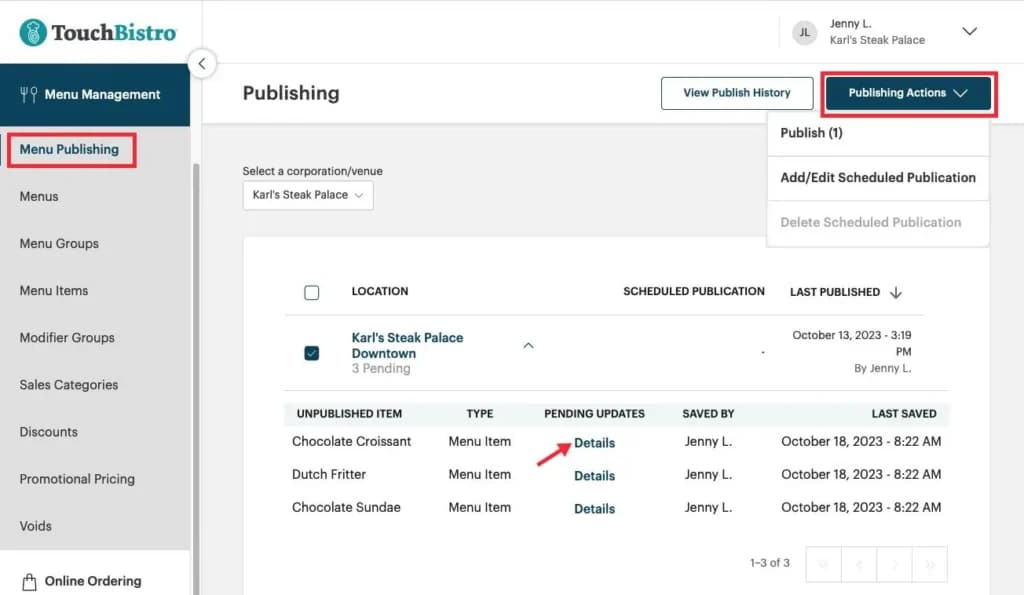Viewport: 1024px width, 595px height.
Task: Go to the first page of results
Action: (x=824, y=564)
